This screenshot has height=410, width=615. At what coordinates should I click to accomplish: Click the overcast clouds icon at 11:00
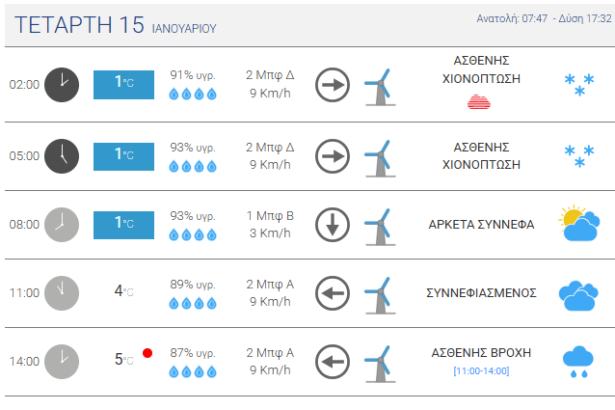pyautogui.click(x=578, y=293)
